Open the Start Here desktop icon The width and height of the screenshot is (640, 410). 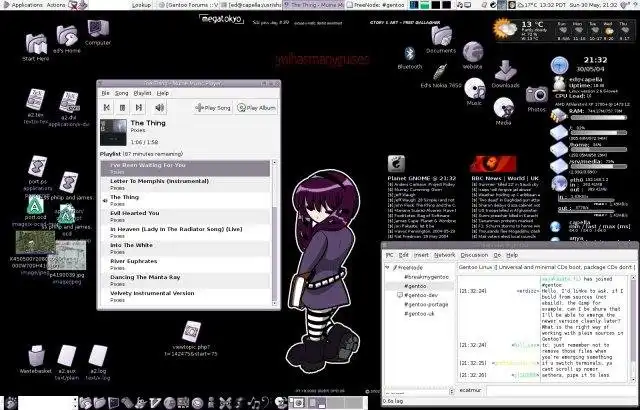pos(36,46)
